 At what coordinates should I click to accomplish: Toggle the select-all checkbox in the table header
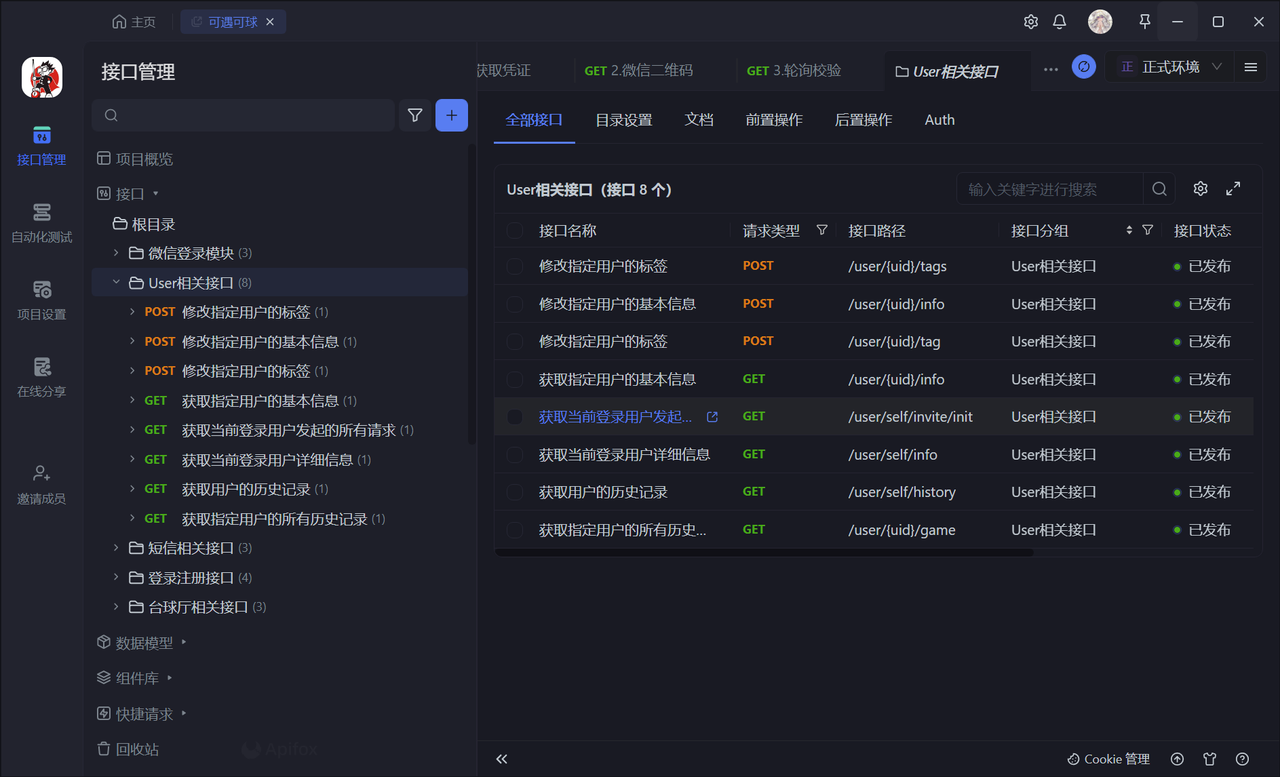[x=515, y=231]
